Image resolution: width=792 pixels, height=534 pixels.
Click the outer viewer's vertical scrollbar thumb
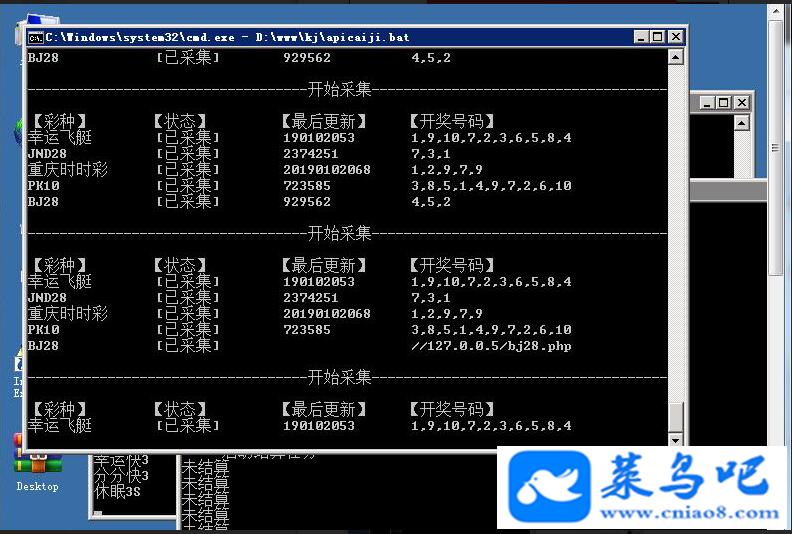point(775,148)
